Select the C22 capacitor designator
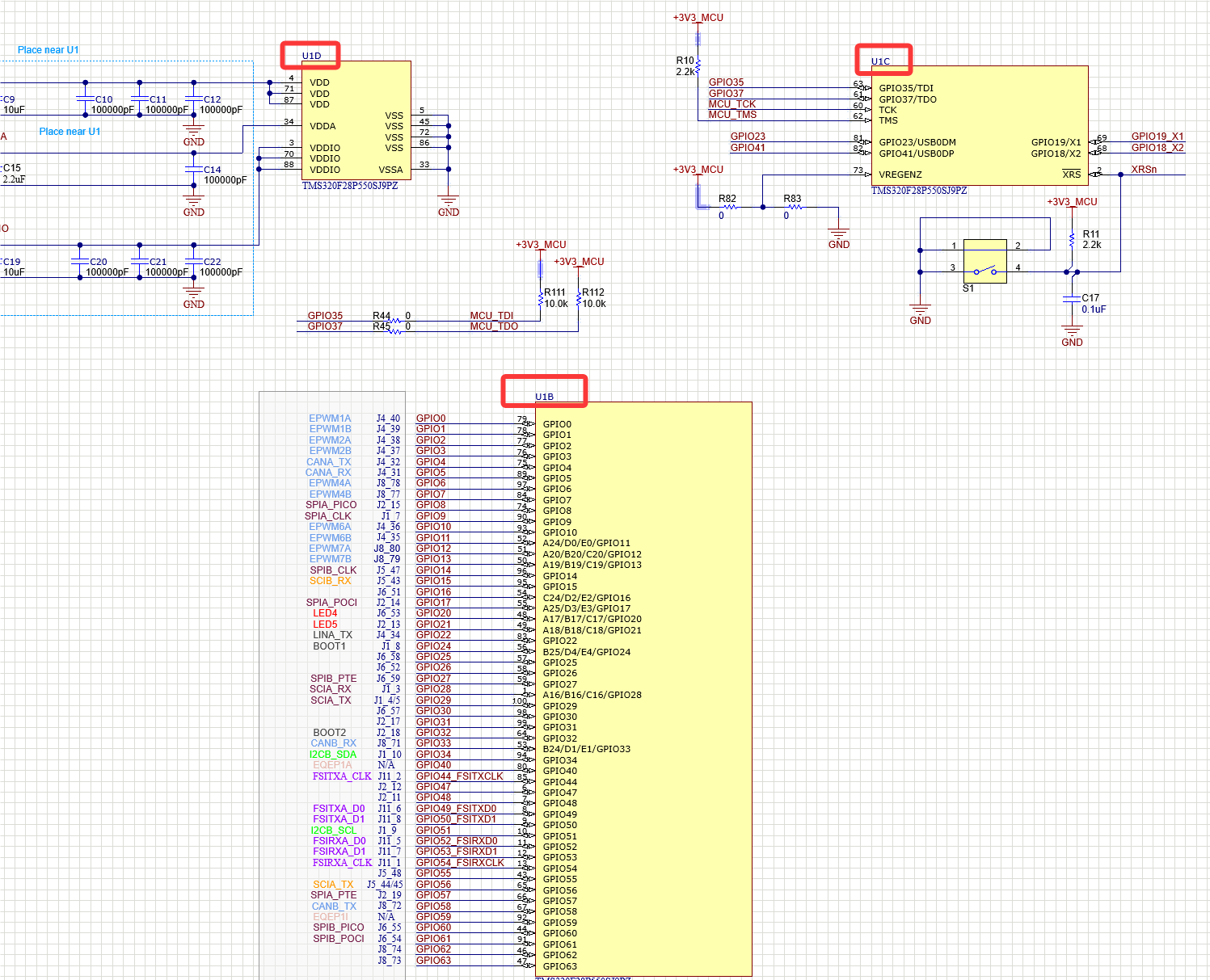Viewport: 1210px width, 980px height. point(213,262)
